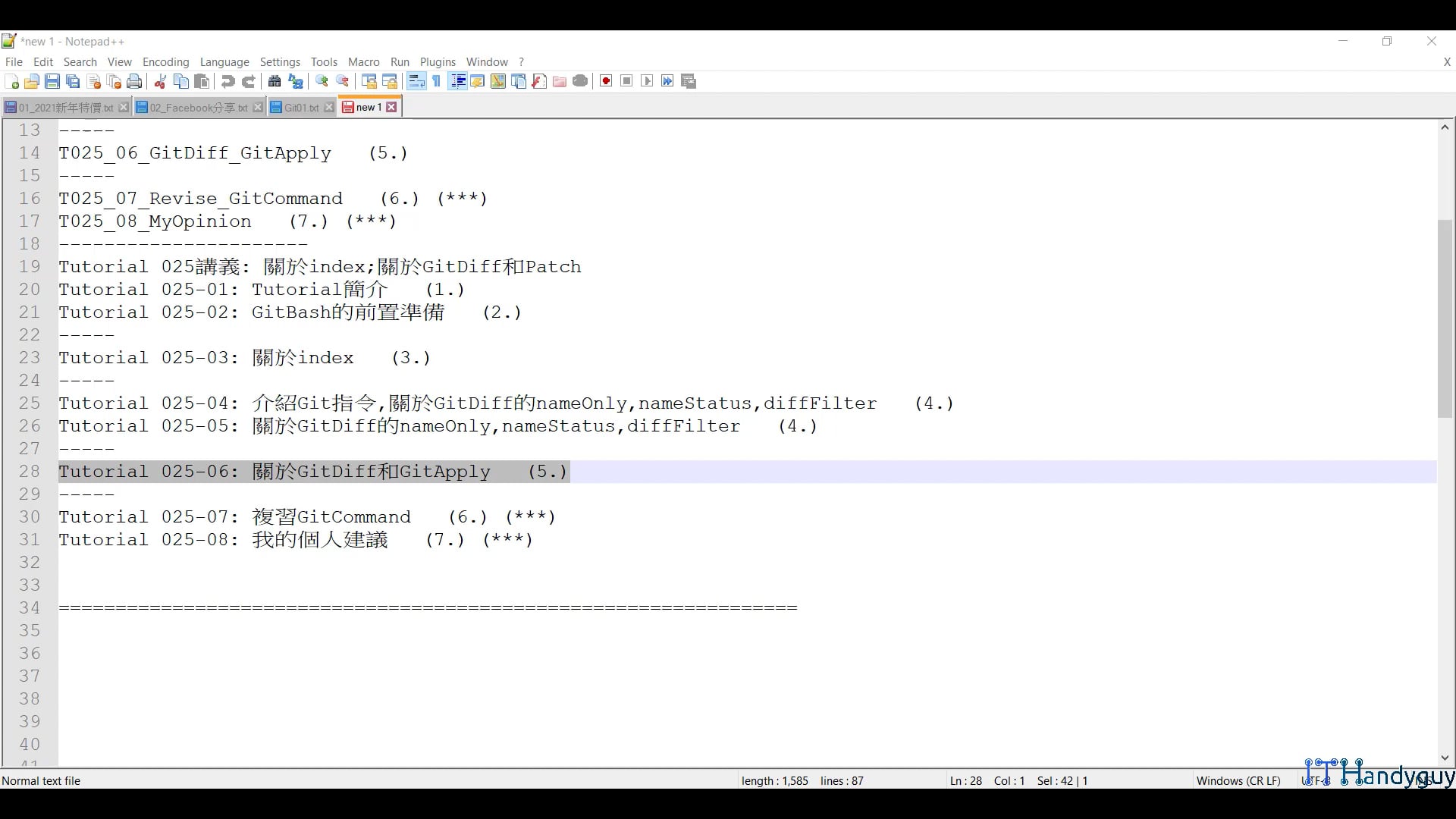Screen dimensions: 1456x819
Task: Click the vertical scrollbar down arrow
Action: point(1445,758)
